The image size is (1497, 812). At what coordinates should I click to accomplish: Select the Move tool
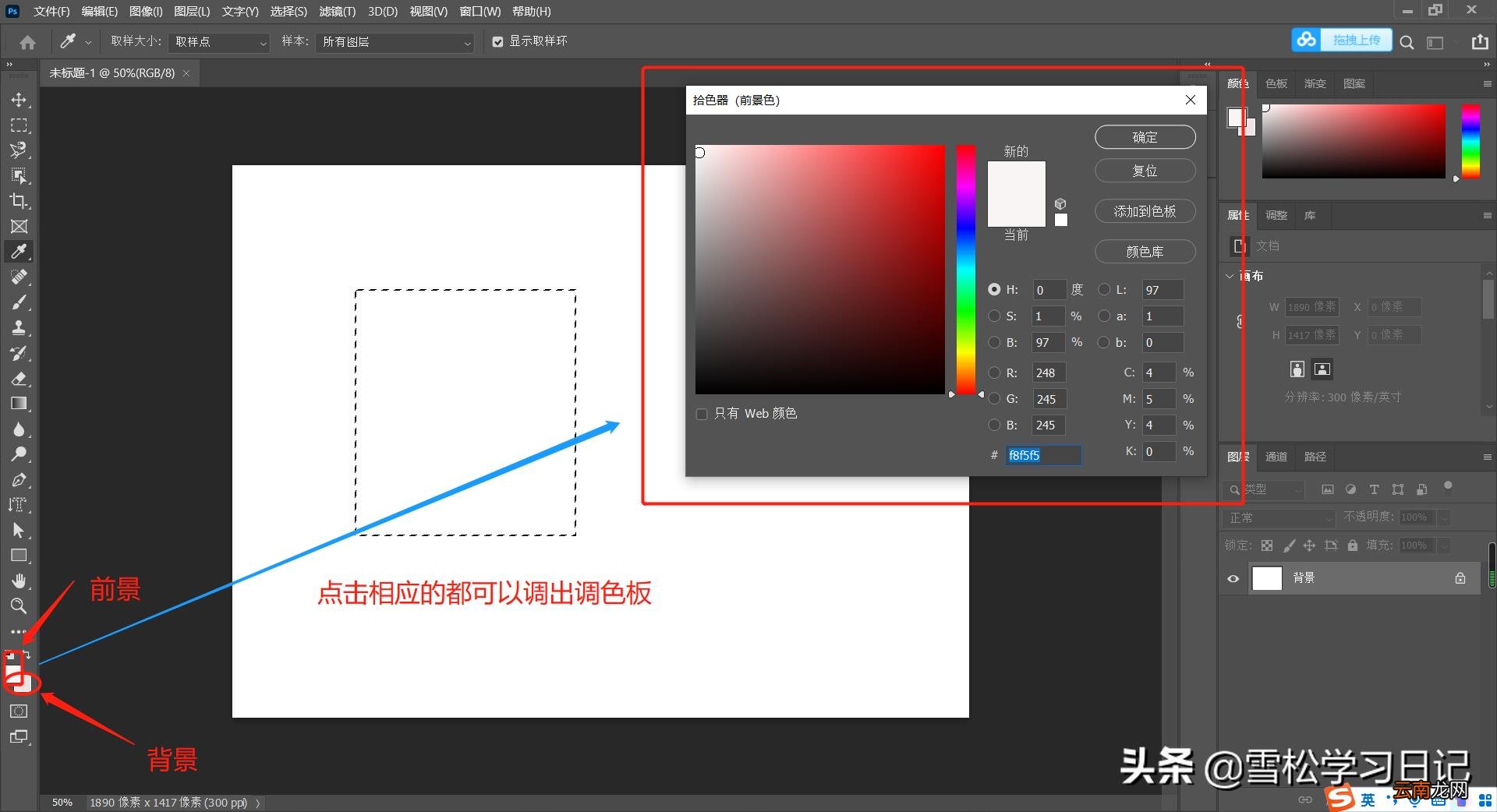[19, 100]
